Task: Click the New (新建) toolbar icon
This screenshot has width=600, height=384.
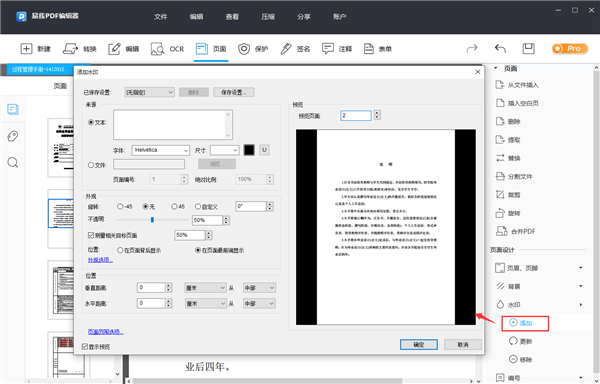Action: 26,49
